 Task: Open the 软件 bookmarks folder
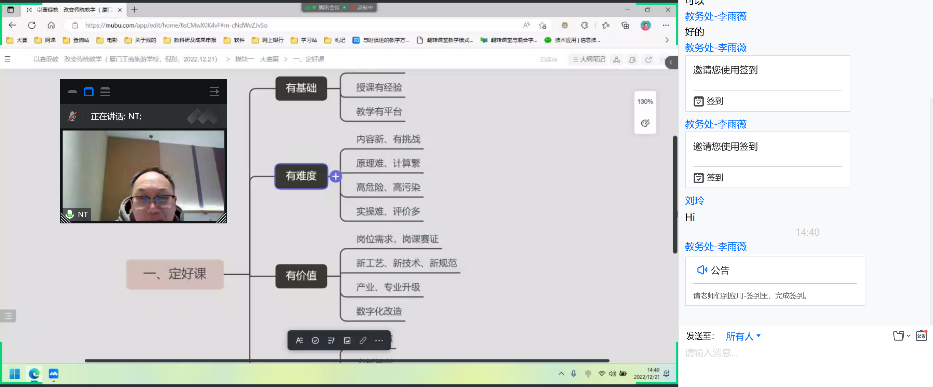234,40
